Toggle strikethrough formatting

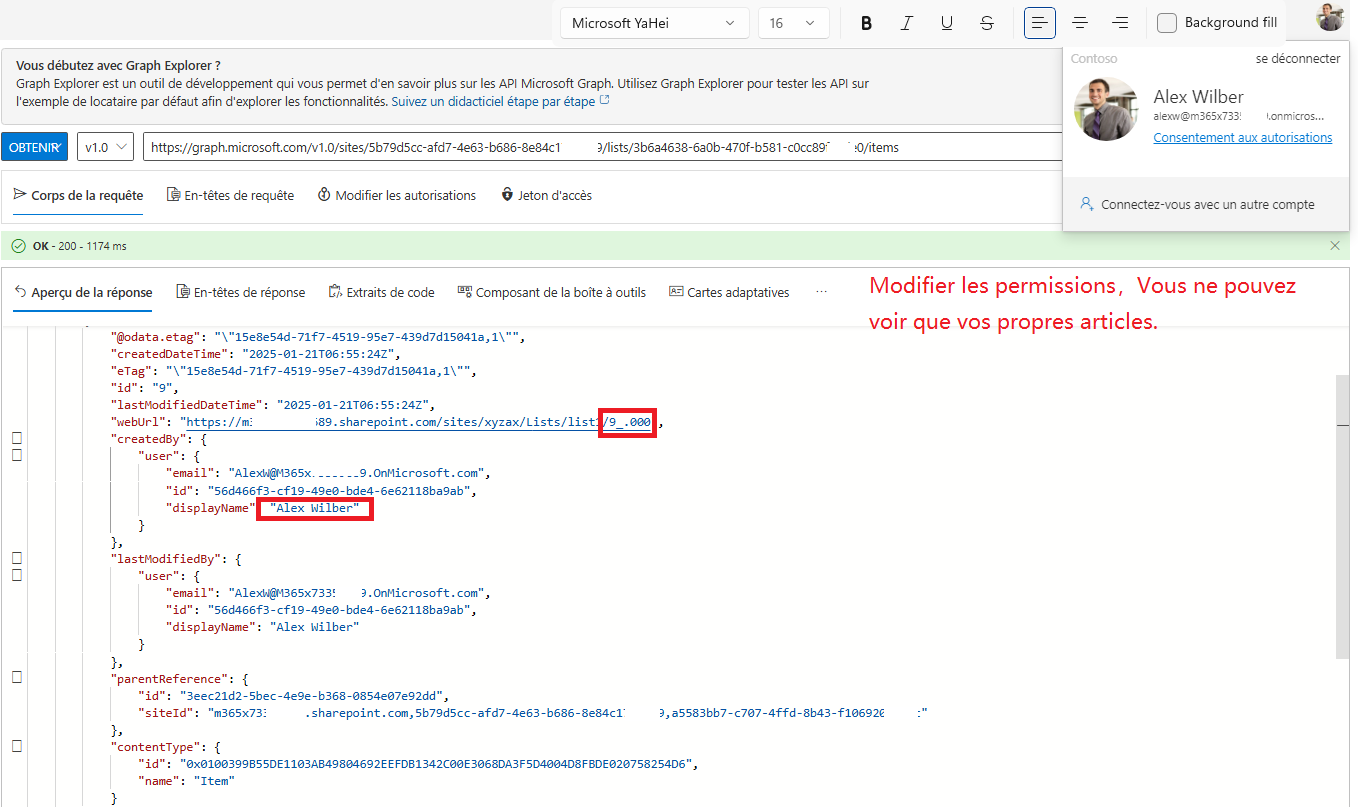click(987, 23)
